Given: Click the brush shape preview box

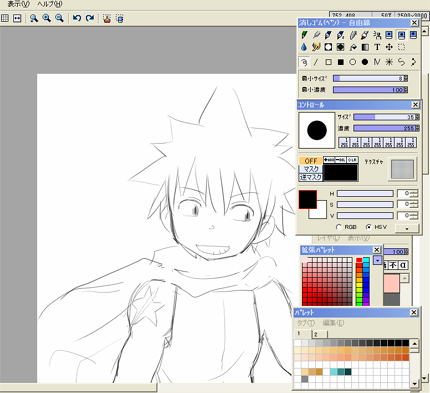Looking at the screenshot, I should [x=317, y=130].
